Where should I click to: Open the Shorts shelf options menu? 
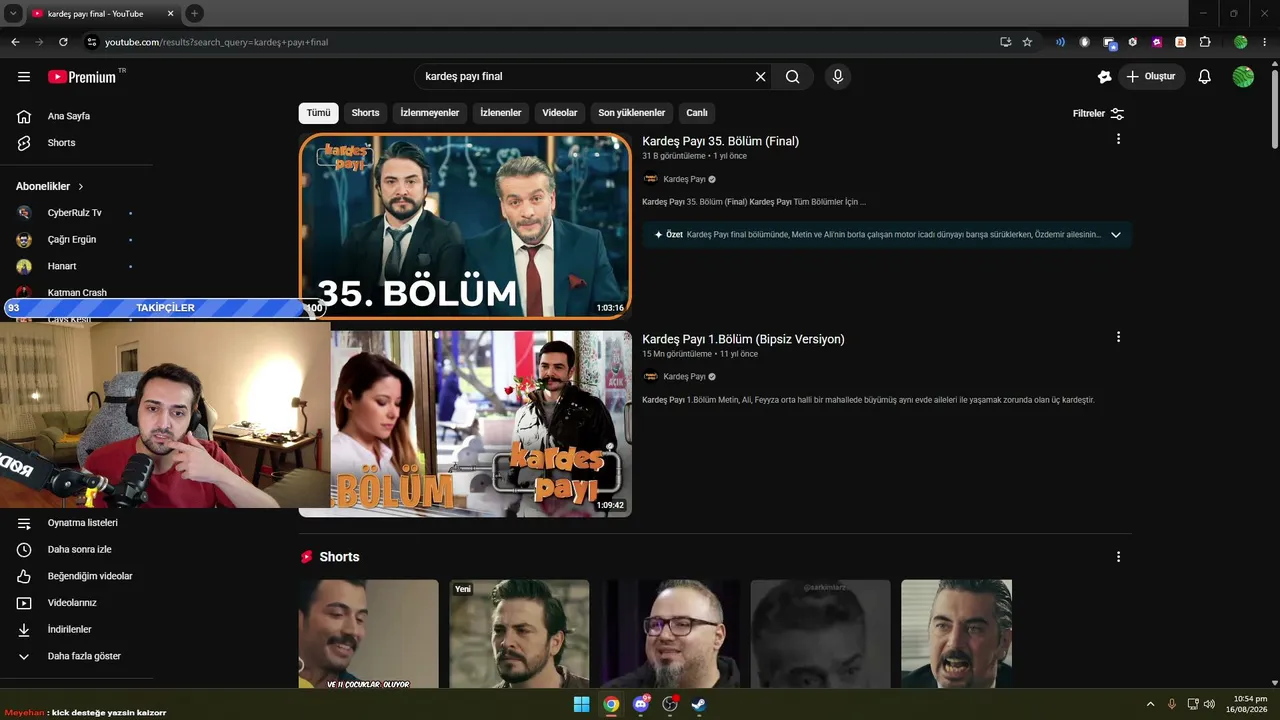(x=1118, y=557)
